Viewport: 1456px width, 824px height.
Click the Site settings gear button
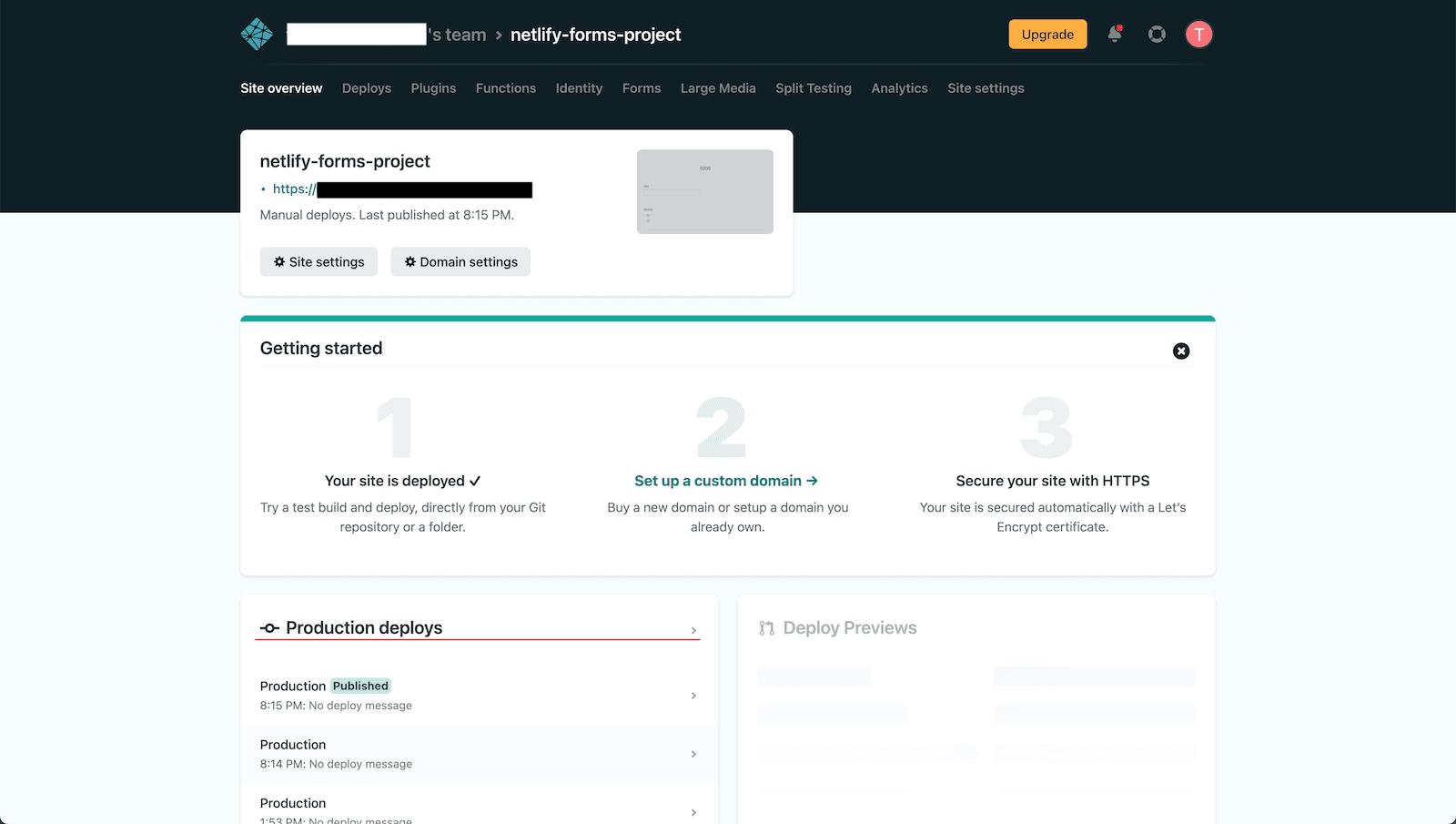pos(318,262)
